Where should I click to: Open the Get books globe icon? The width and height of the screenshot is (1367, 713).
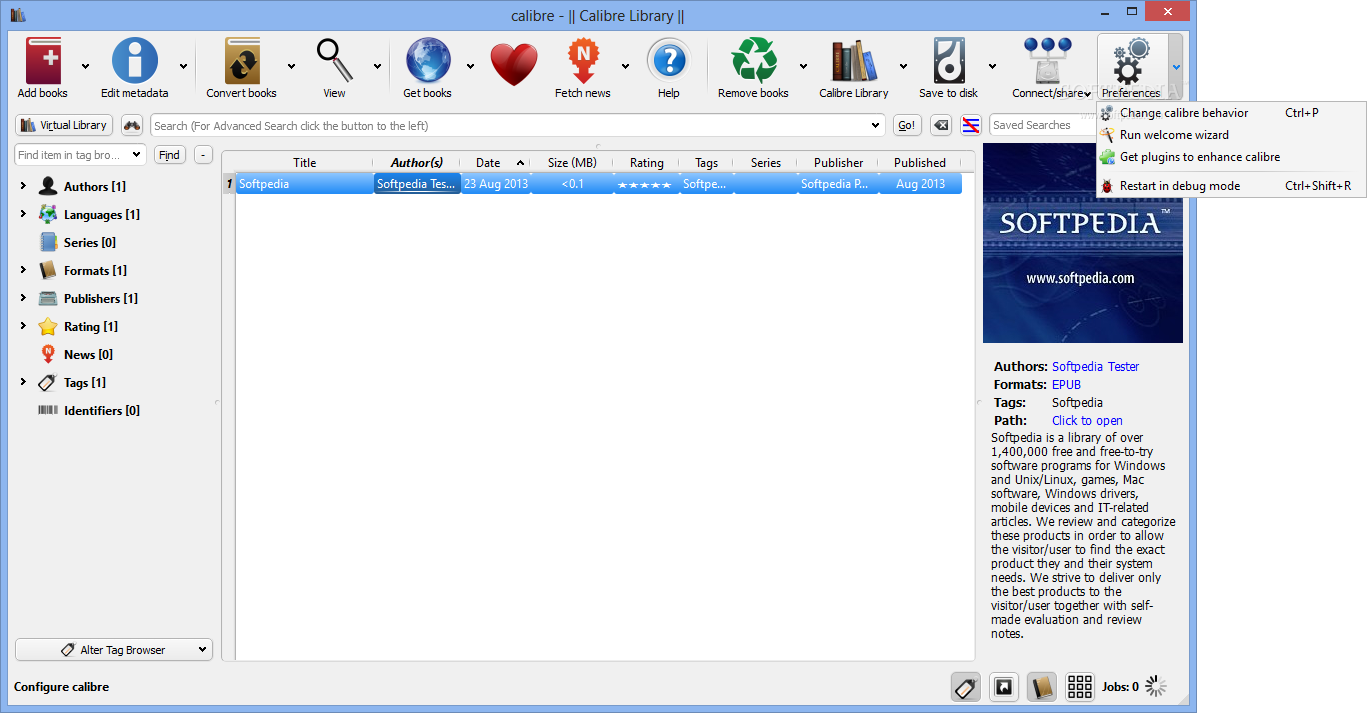tap(427, 61)
